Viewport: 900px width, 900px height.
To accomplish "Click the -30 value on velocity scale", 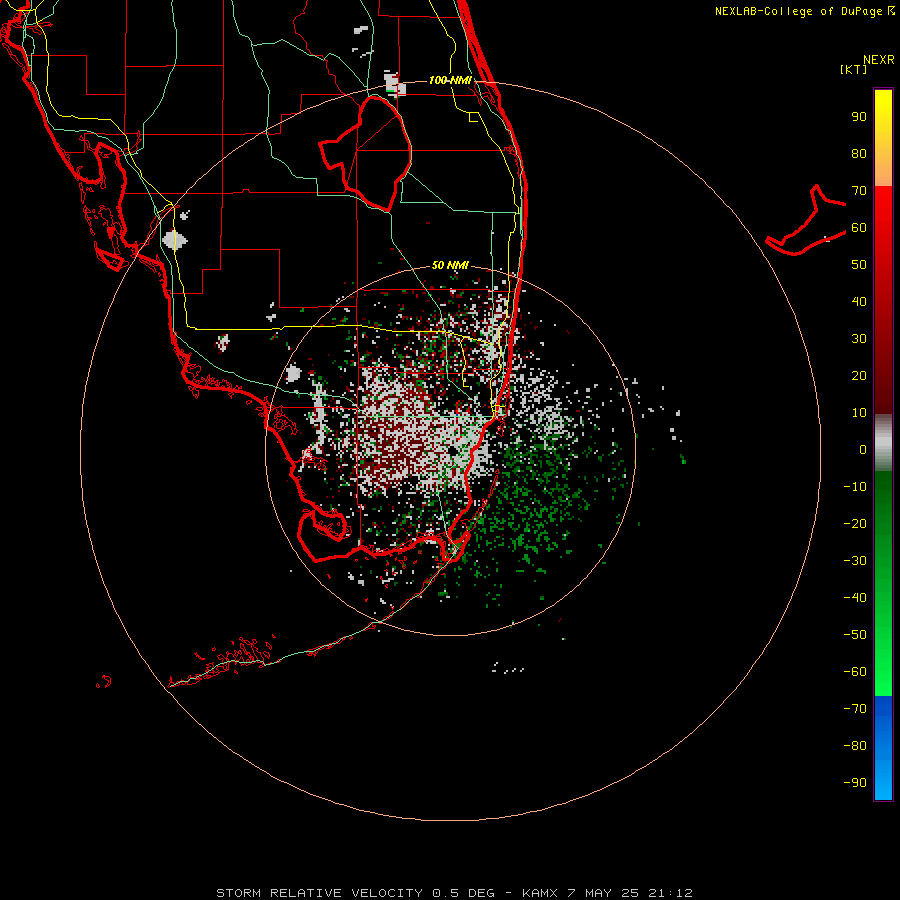I will [x=855, y=561].
